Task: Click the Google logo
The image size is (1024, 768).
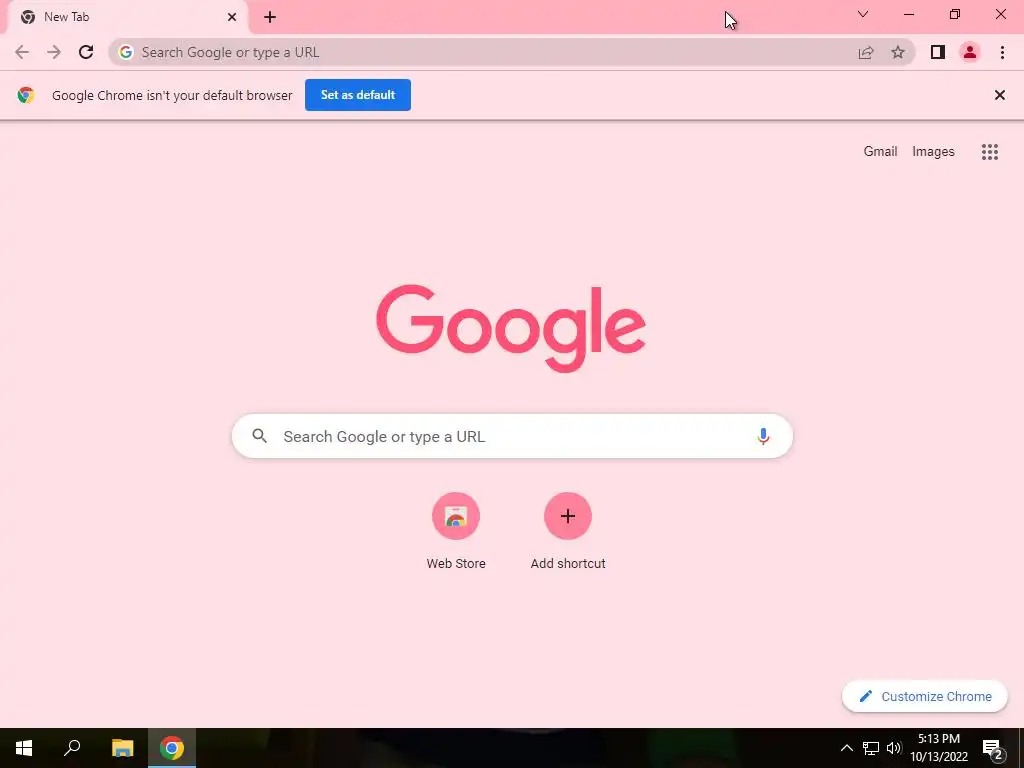Action: (511, 328)
